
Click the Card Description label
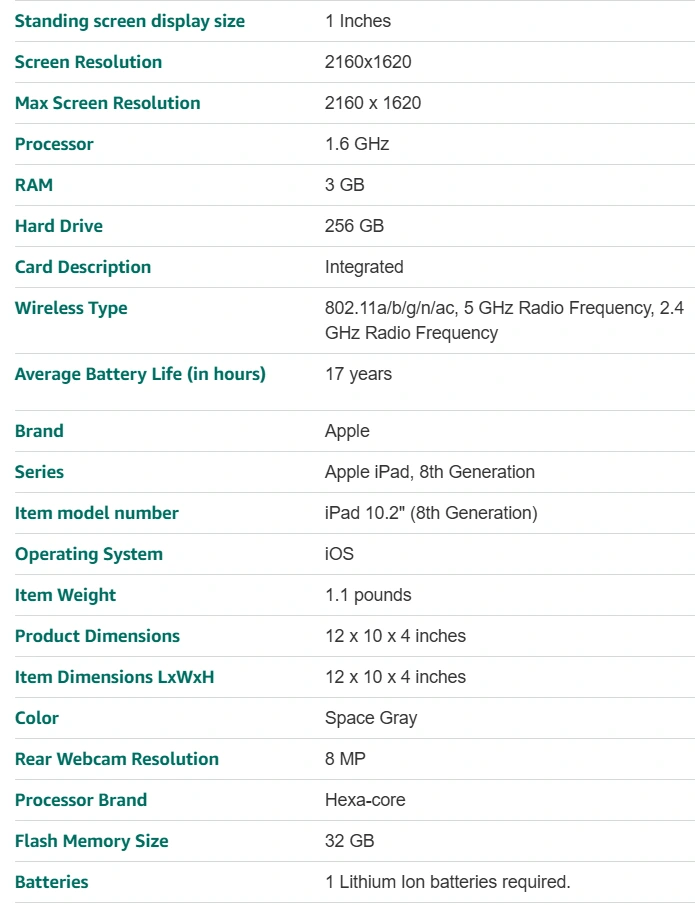(x=83, y=267)
